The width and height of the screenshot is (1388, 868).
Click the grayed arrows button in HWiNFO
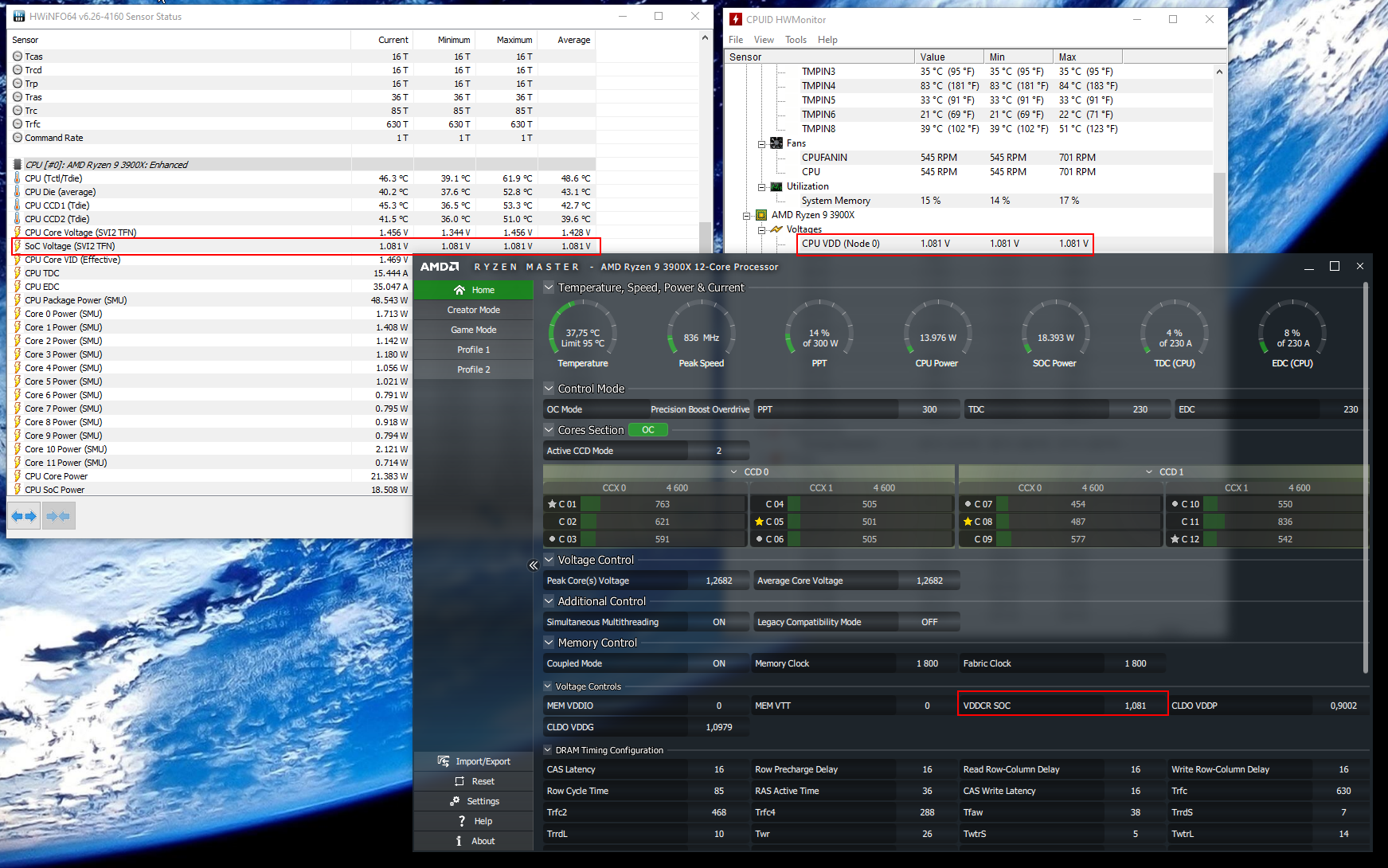coord(58,516)
